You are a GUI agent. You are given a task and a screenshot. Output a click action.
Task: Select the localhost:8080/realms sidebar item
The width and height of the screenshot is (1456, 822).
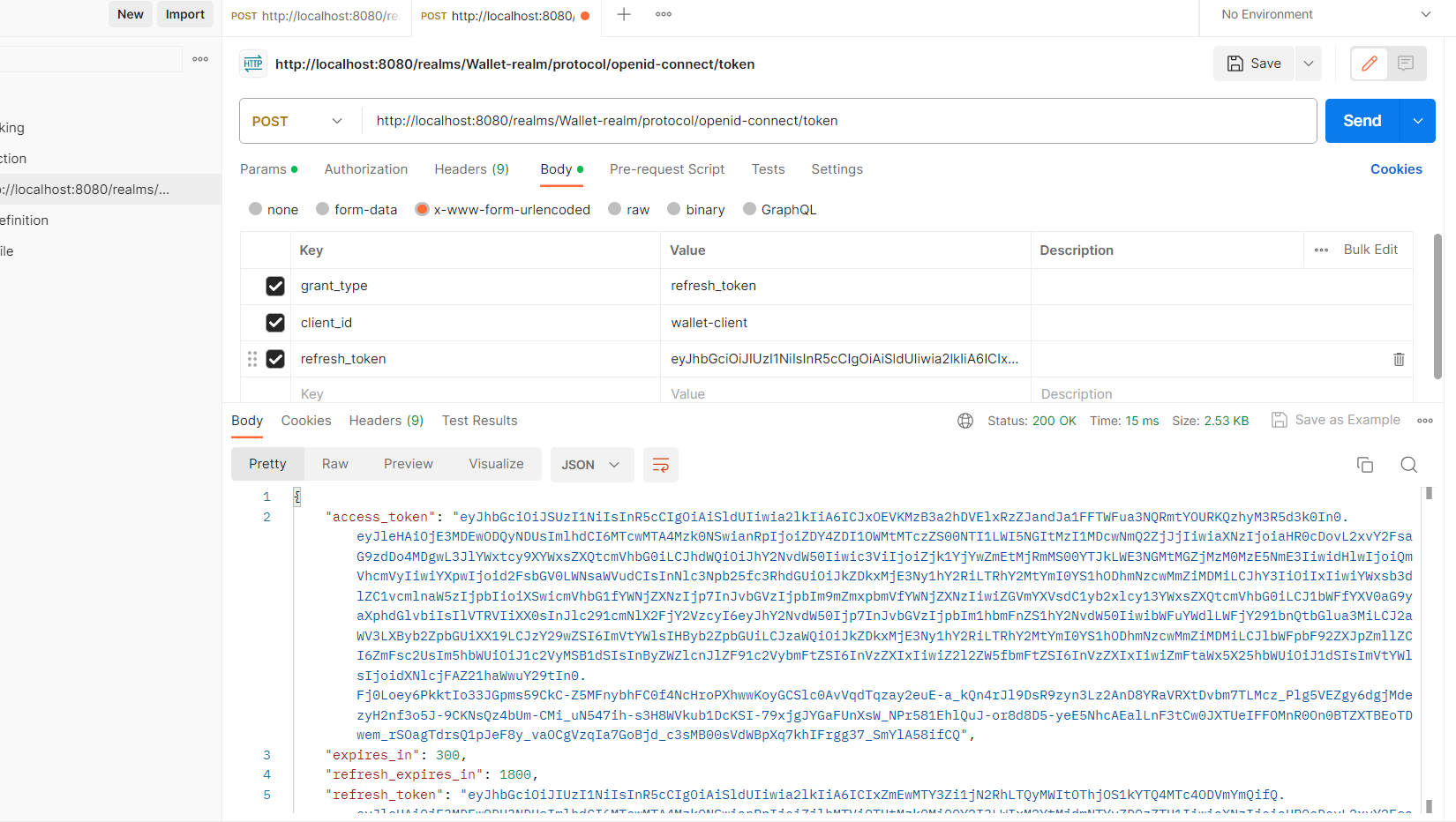(110, 190)
